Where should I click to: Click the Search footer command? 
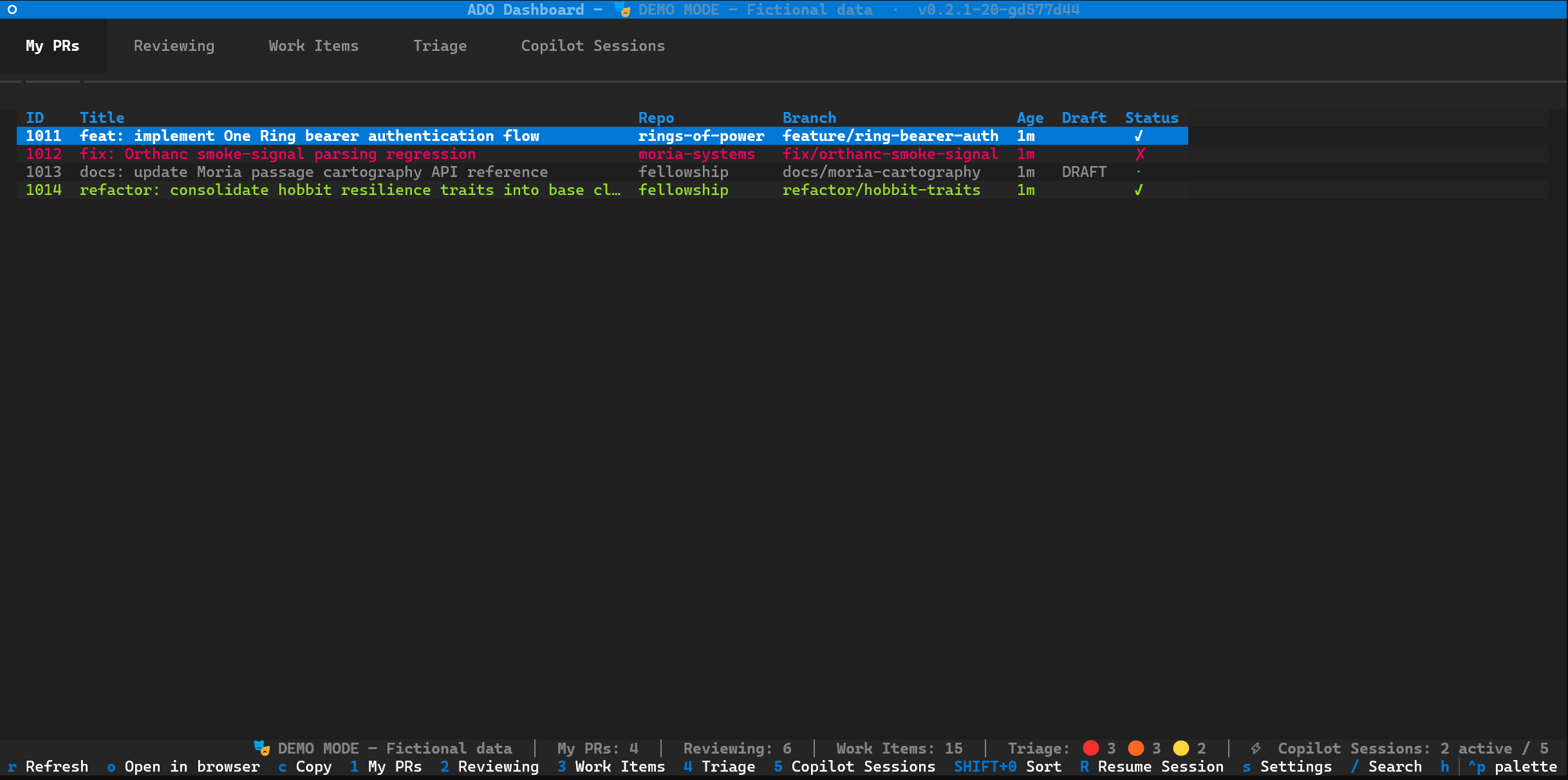(1386, 766)
